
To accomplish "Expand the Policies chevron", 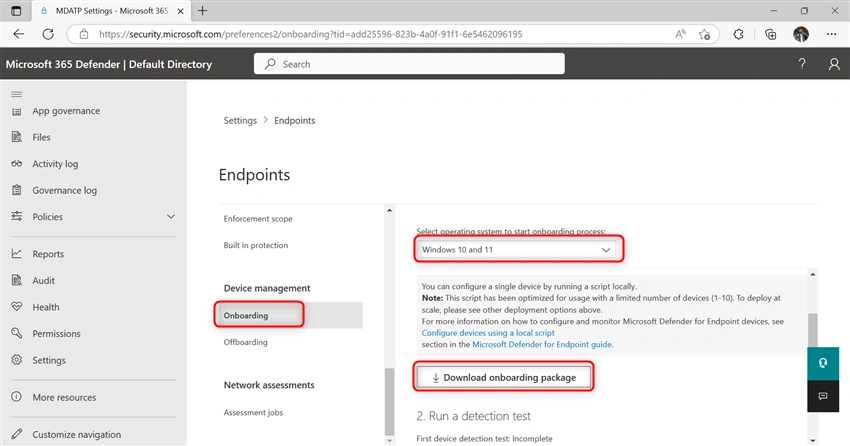I will coord(171,217).
